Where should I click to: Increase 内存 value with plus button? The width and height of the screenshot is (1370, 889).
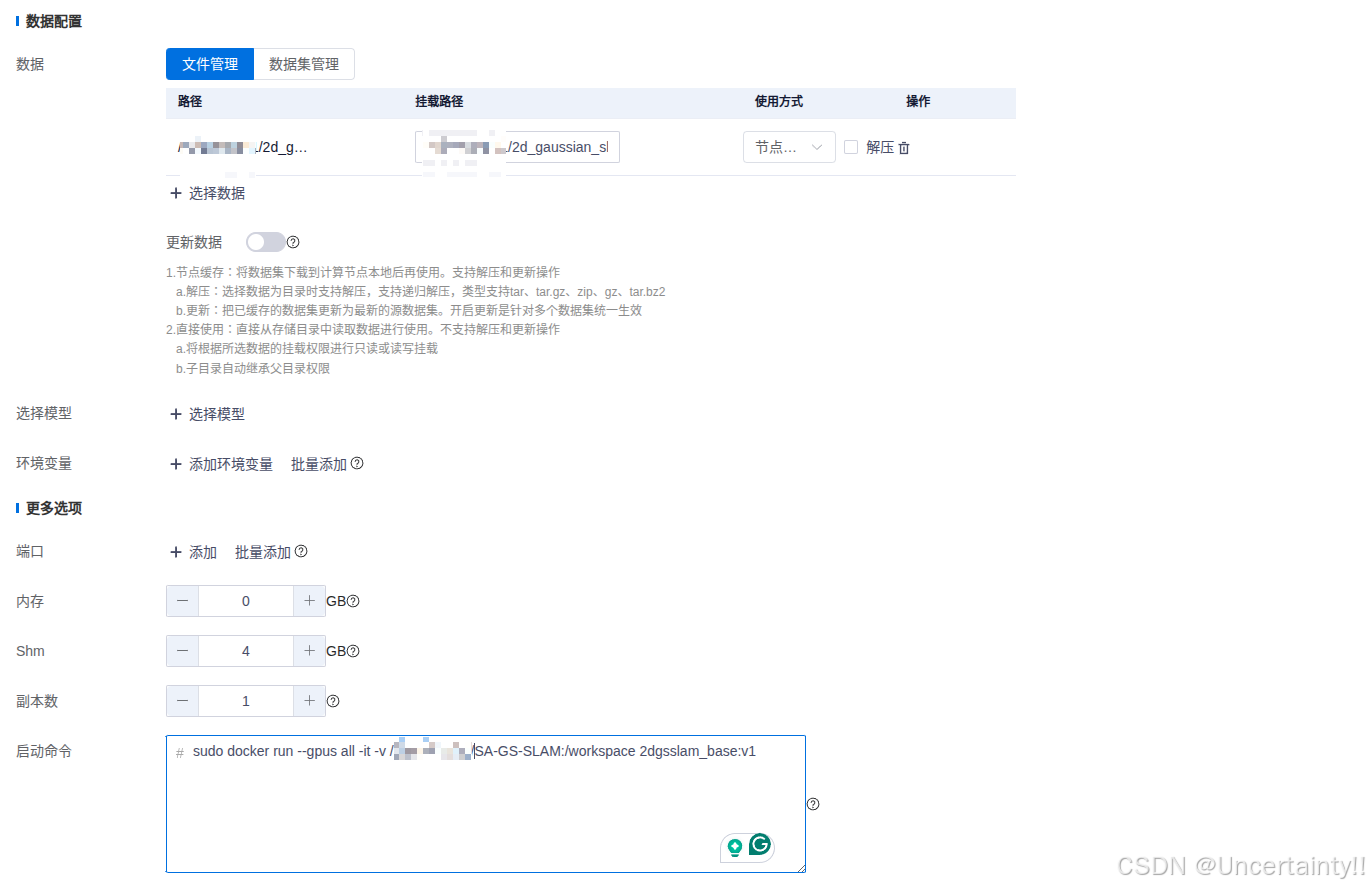(x=309, y=601)
